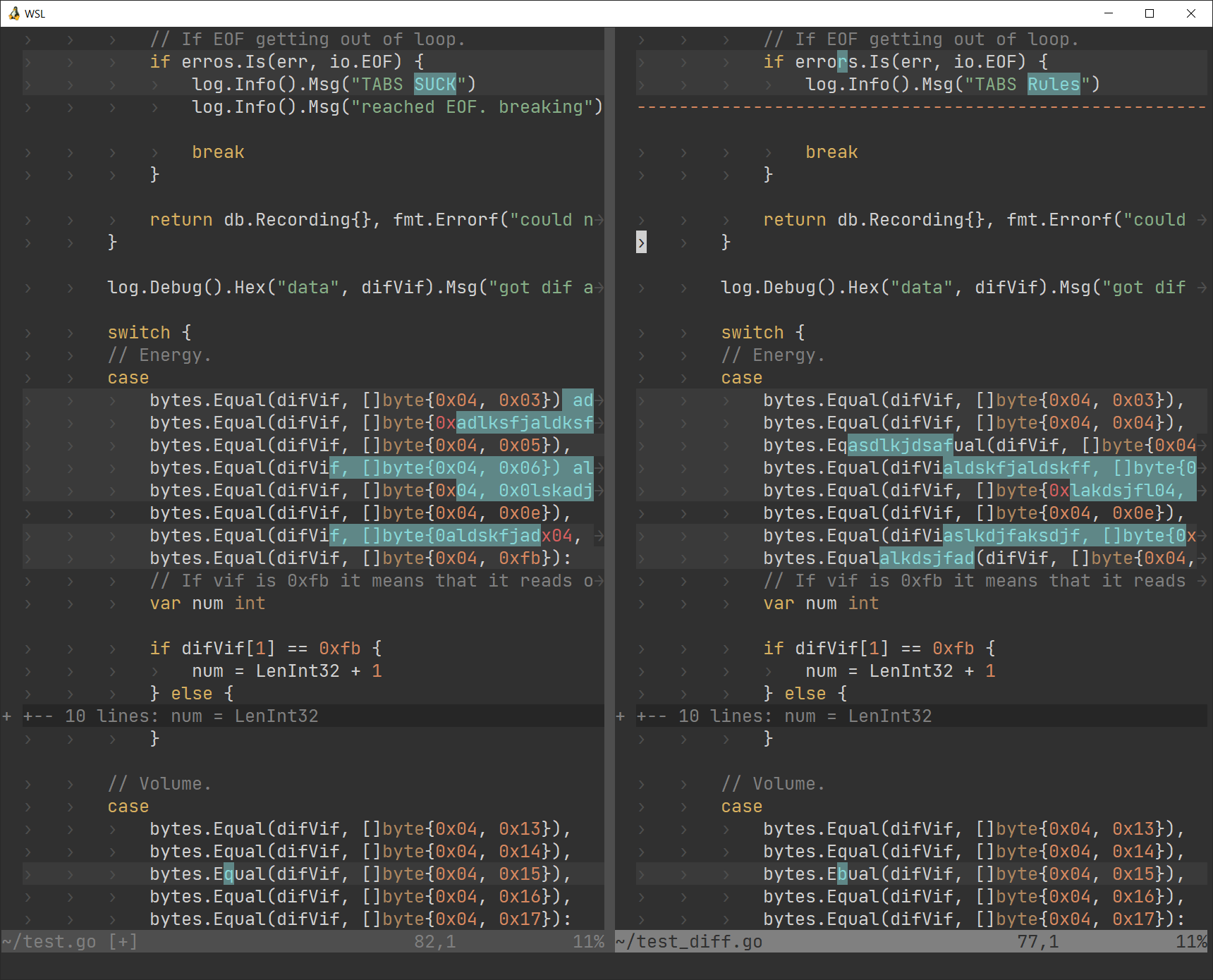The width and height of the screenshot is (1213, 980).
Task: Click the highlighted word SUCK in left pane
Action: pos(435,84)
